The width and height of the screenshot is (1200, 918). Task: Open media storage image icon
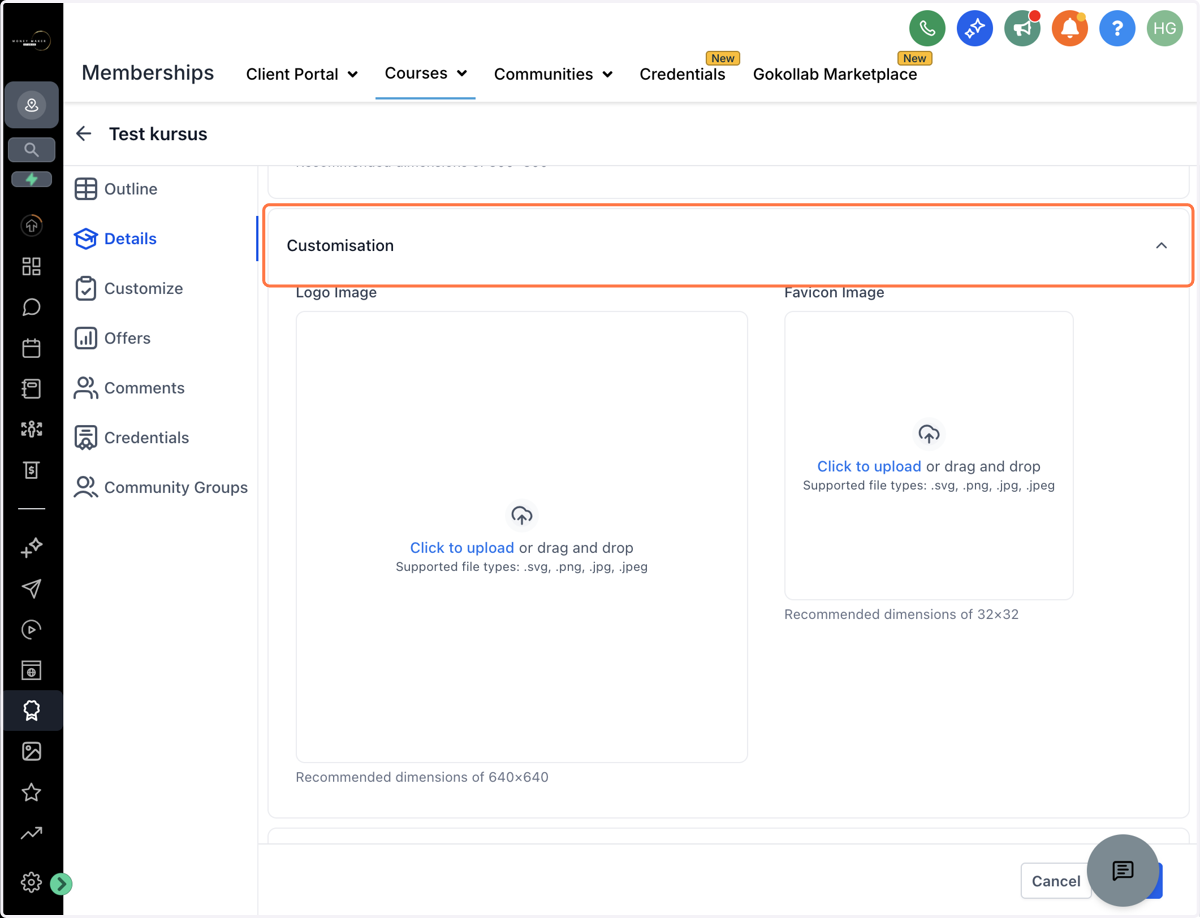pos(31,751)
